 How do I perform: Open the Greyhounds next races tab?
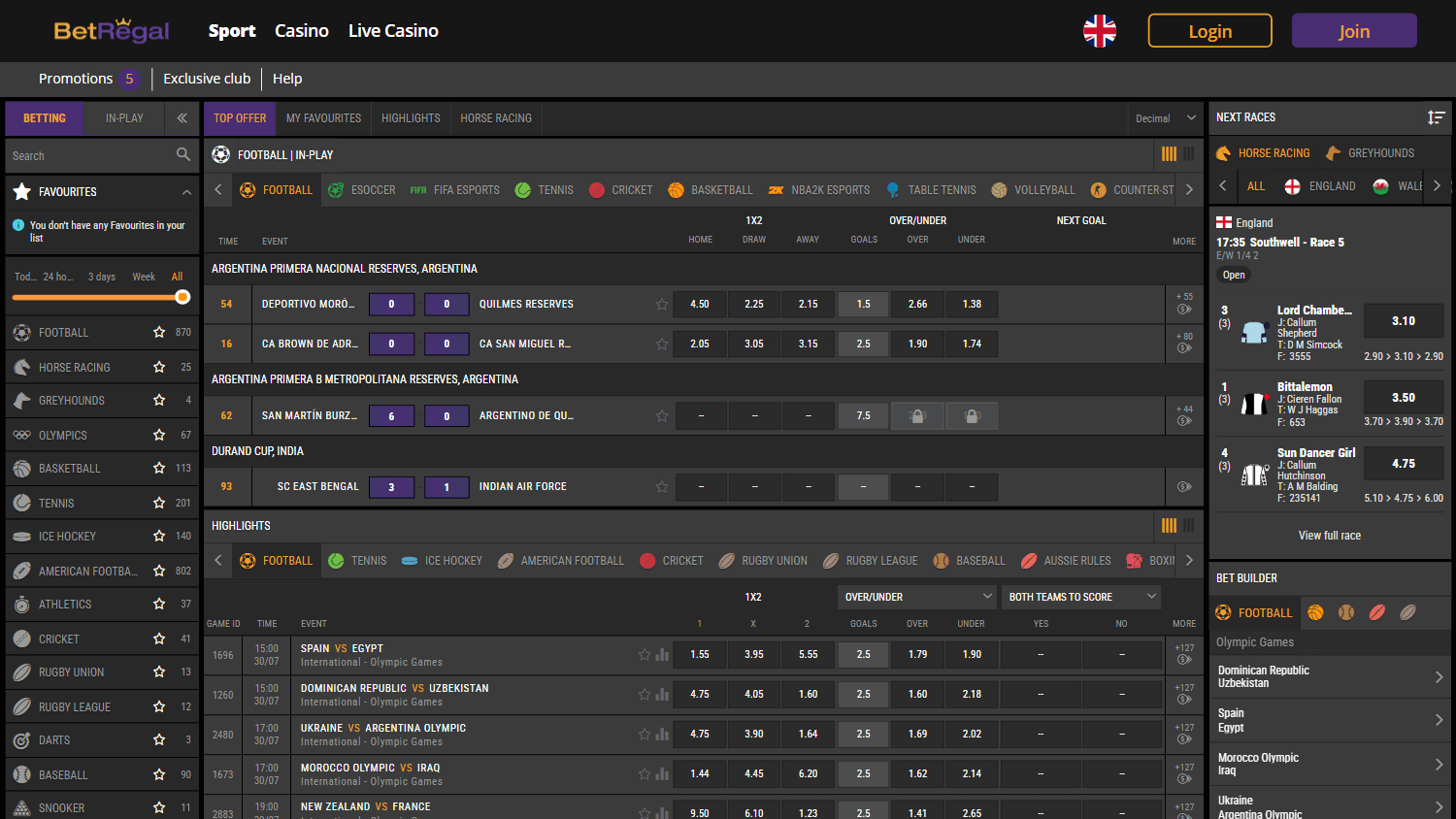1370,153
